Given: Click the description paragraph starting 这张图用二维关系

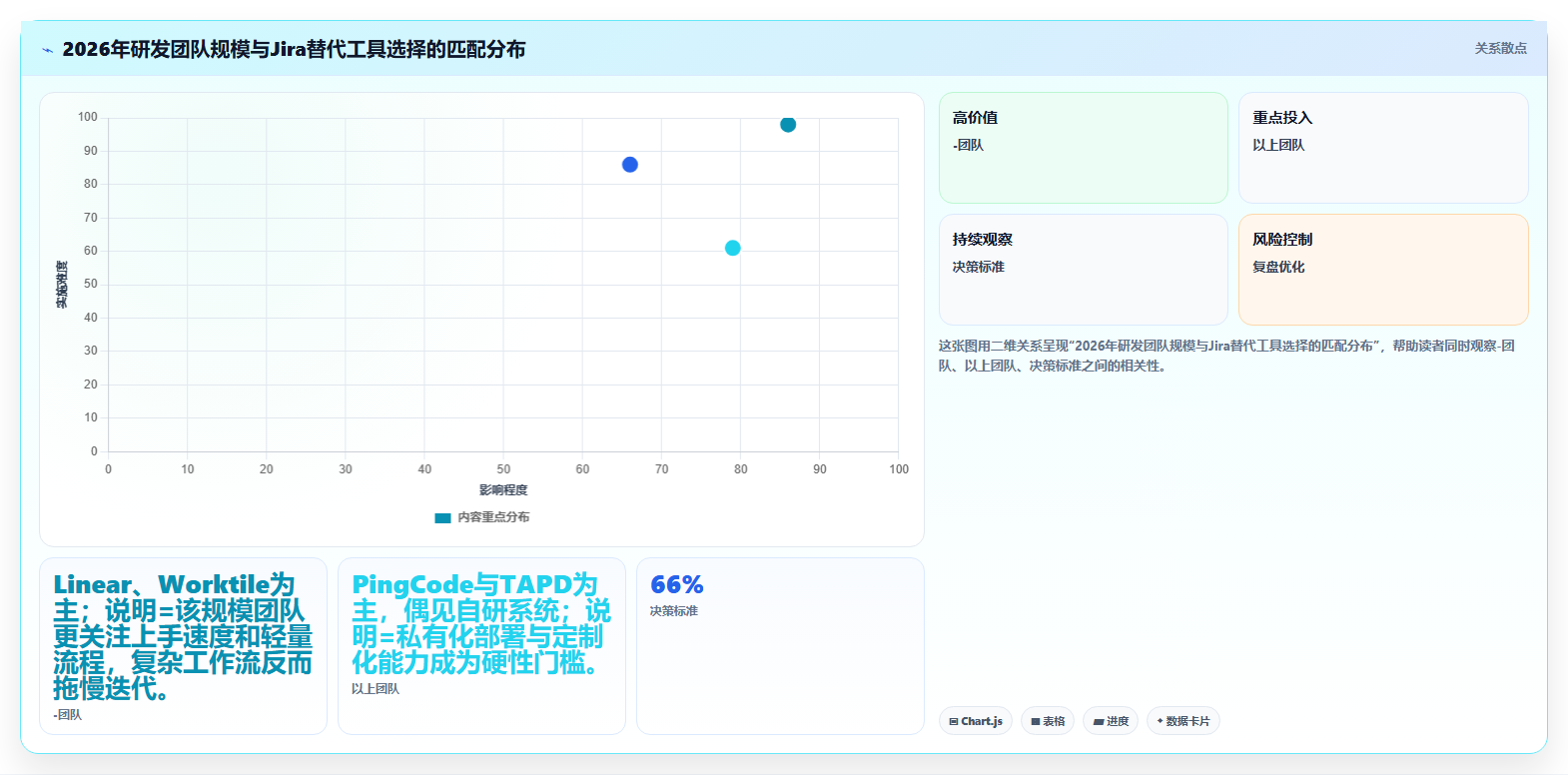Looking at the screenshot, I should click(x=1227, y=356).
